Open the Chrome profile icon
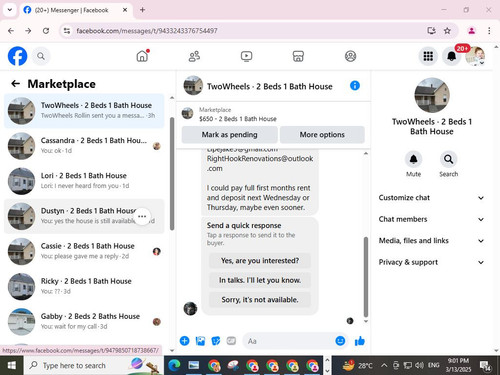This screenshot has width=500, height=375. tap(471, 31)
